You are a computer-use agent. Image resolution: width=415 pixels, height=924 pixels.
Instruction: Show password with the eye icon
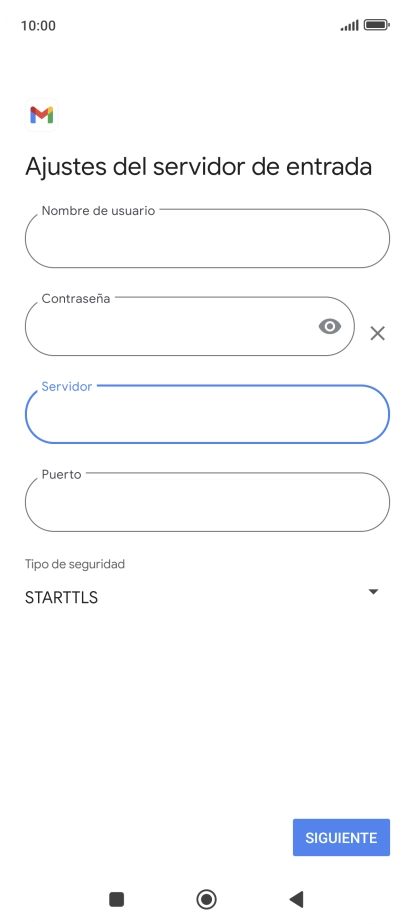[x=330, y=326]
